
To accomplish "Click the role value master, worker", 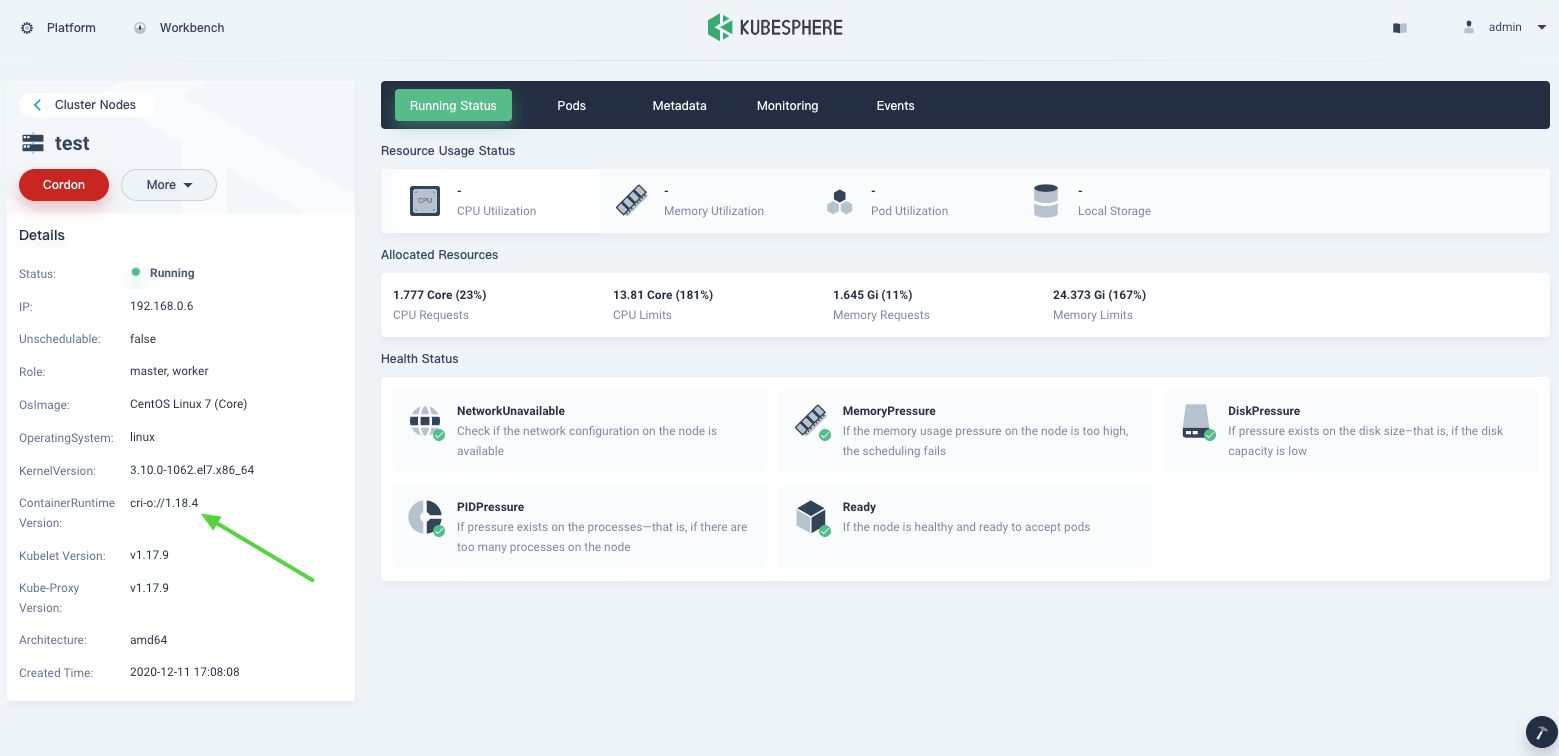I will pyautogui.click(x=169, y=371).
